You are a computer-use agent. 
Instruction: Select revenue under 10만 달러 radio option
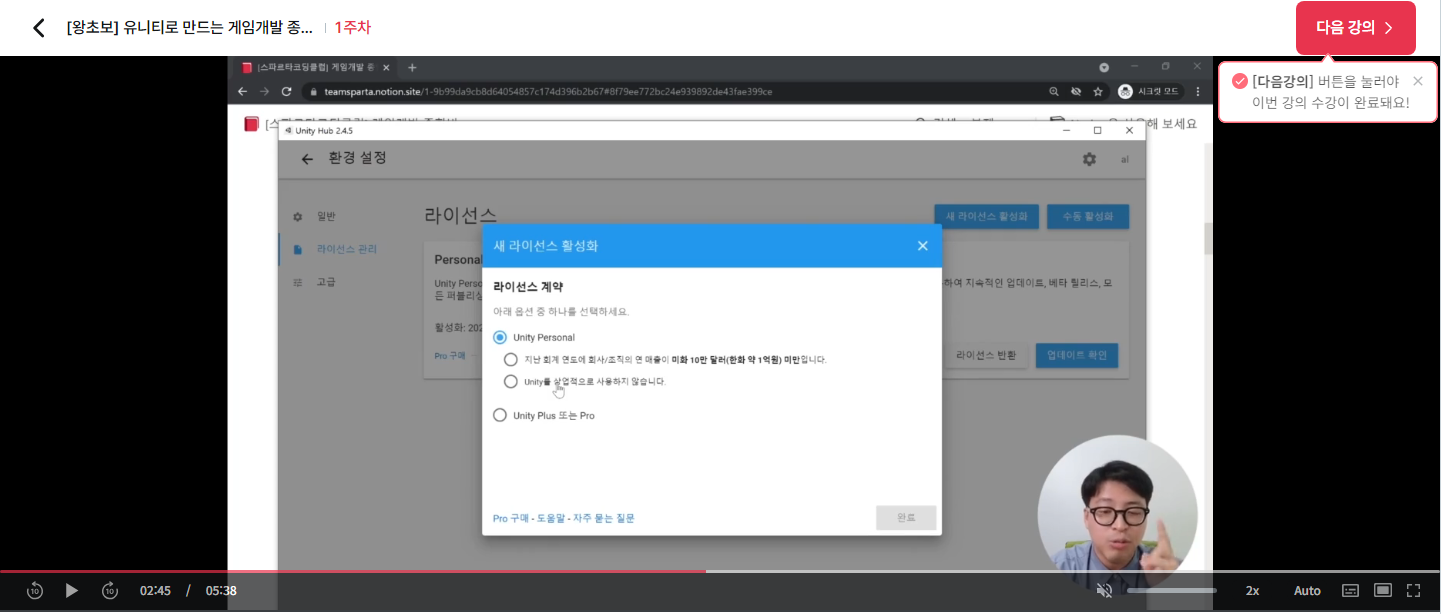(511, 359)
